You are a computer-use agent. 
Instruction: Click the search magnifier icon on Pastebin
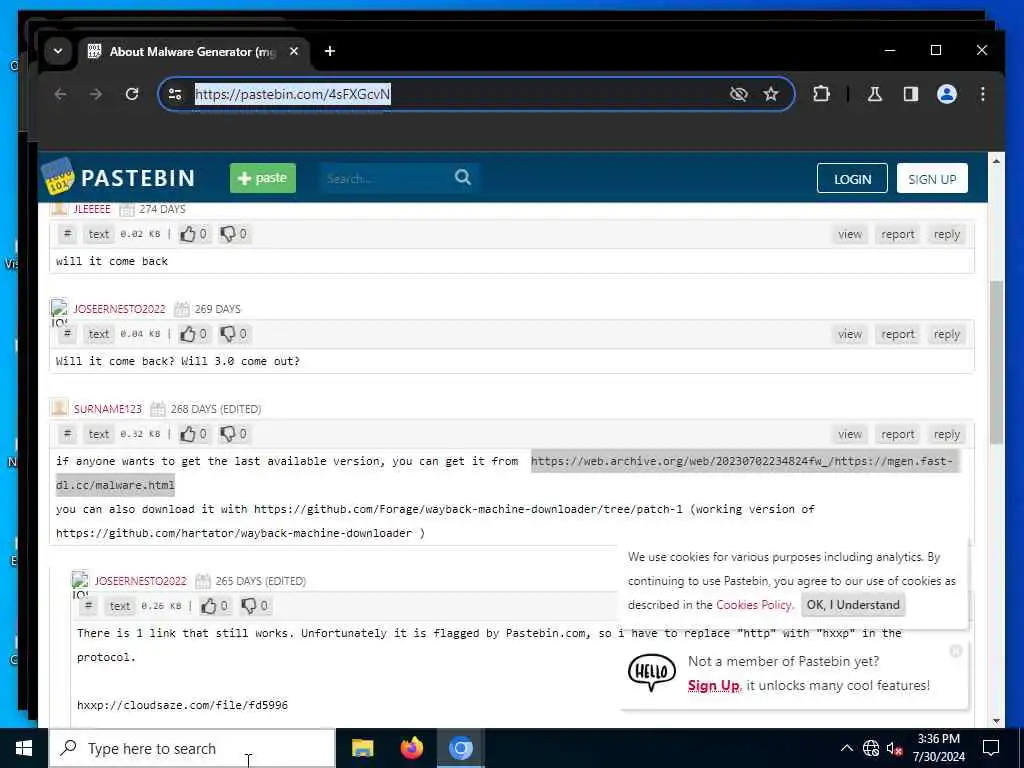(462, 177)
